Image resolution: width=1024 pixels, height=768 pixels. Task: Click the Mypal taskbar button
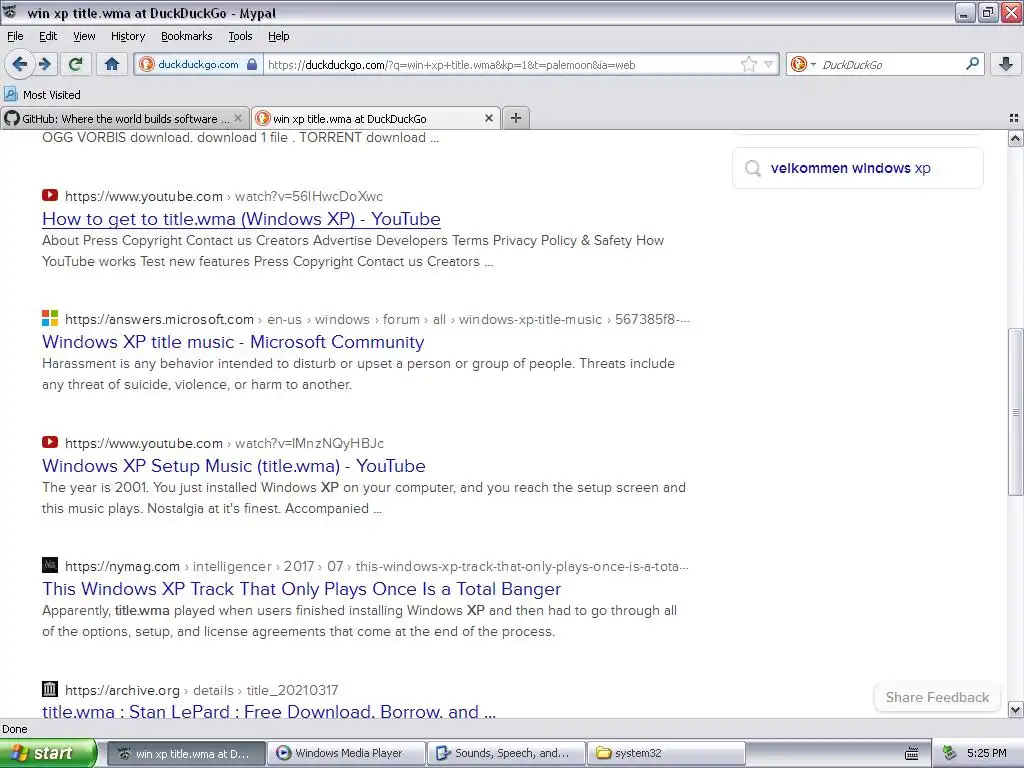point(187,753)
